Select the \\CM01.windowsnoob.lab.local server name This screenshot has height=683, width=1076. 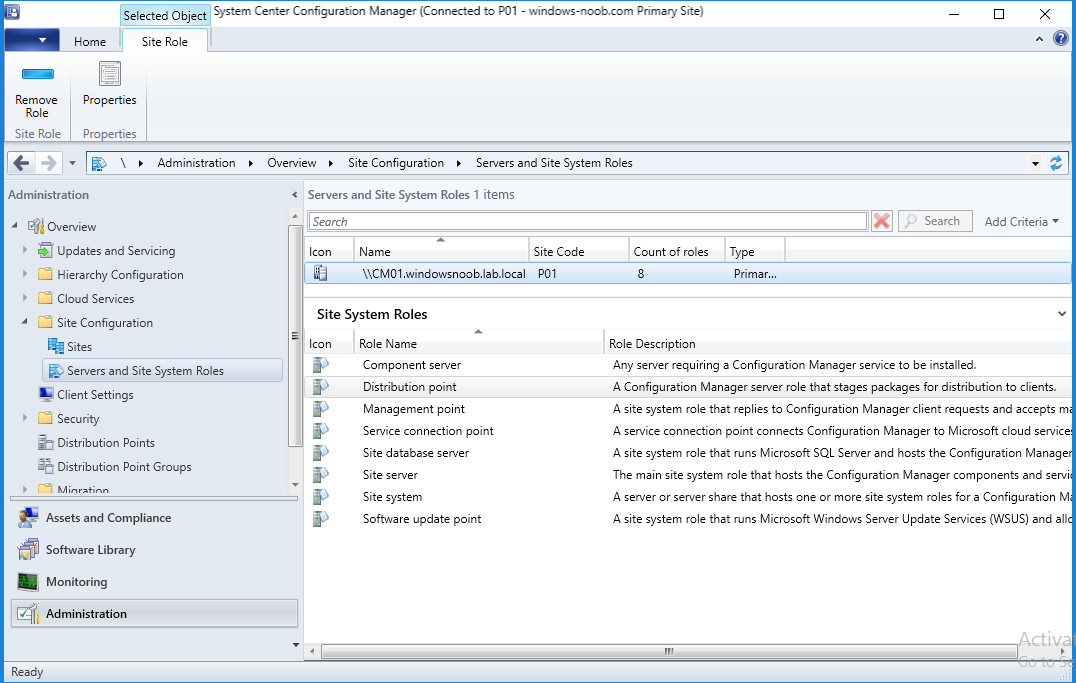coord(444,274)
